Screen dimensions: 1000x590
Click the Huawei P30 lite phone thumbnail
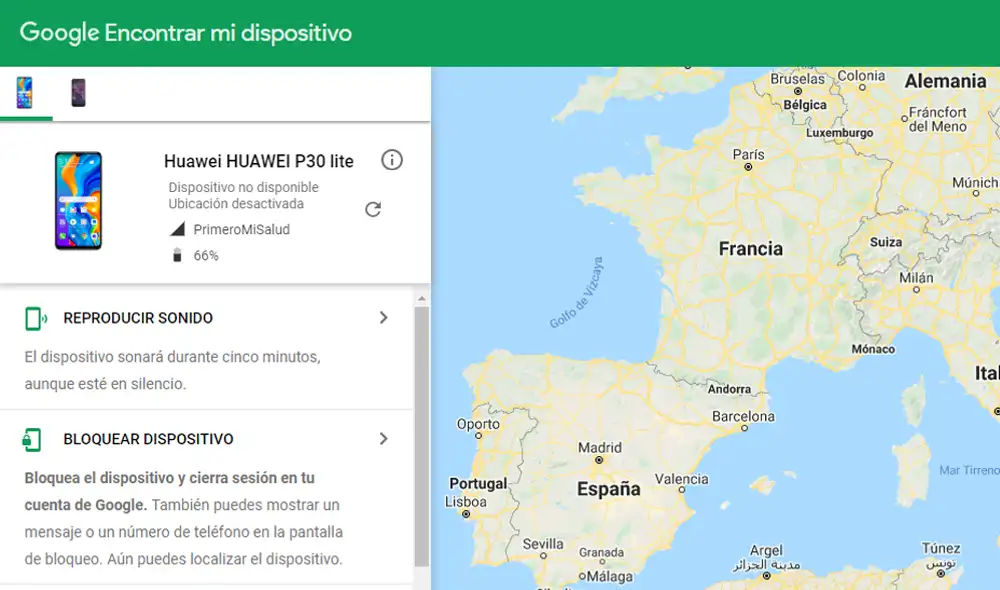pos(79,201)
